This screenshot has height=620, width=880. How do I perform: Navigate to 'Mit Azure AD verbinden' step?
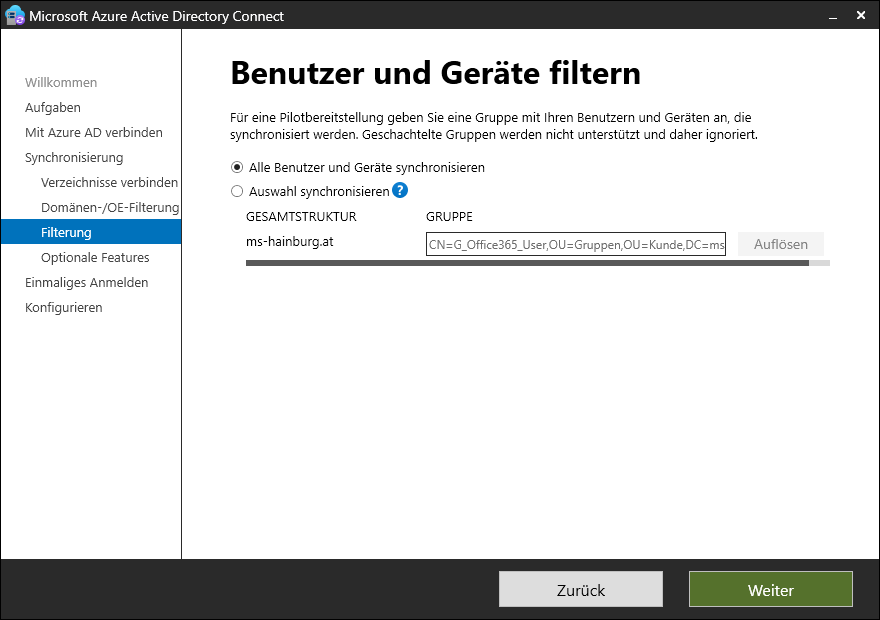tap(94, 132)
